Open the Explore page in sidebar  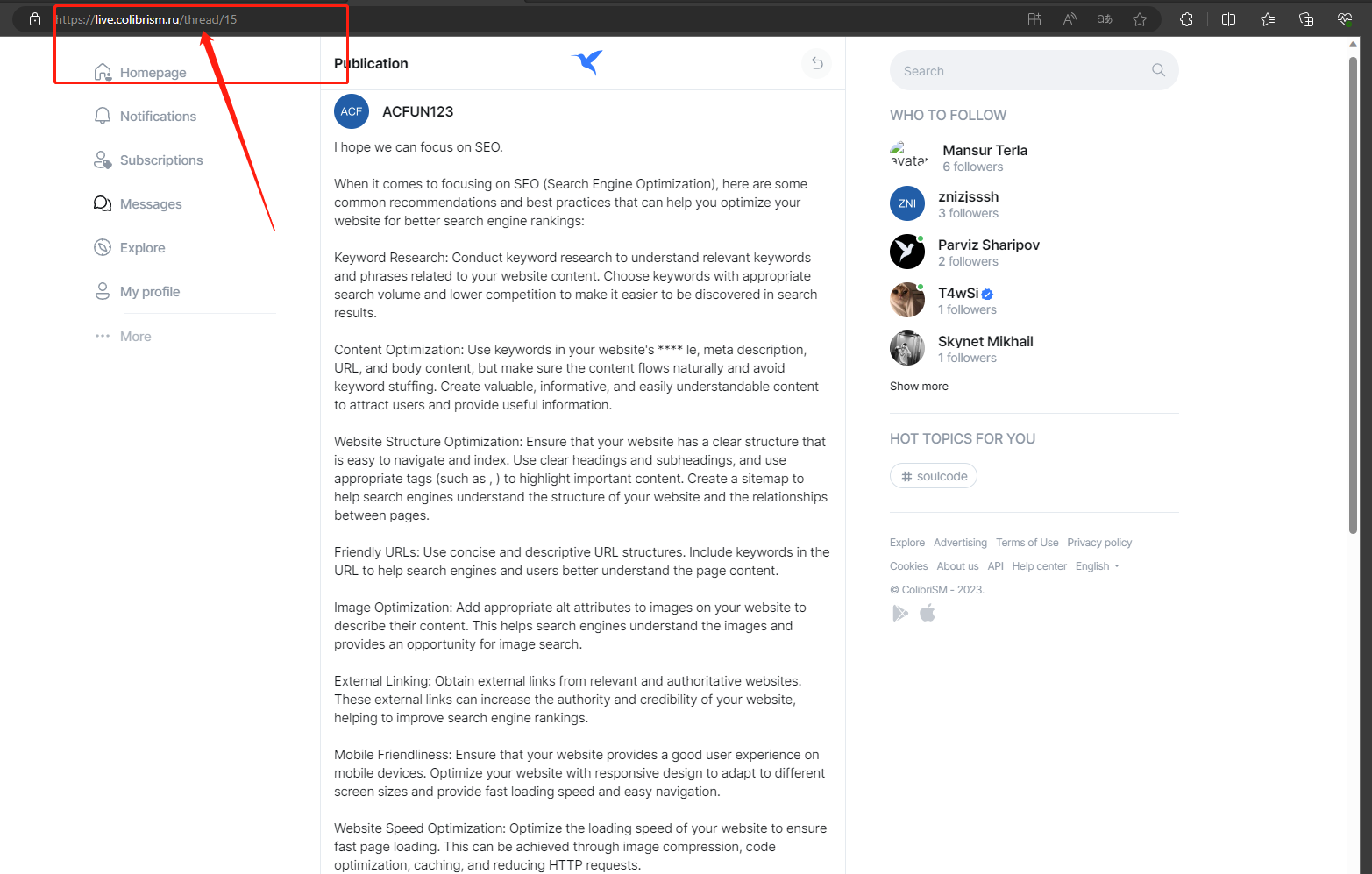tap(130, 248)
